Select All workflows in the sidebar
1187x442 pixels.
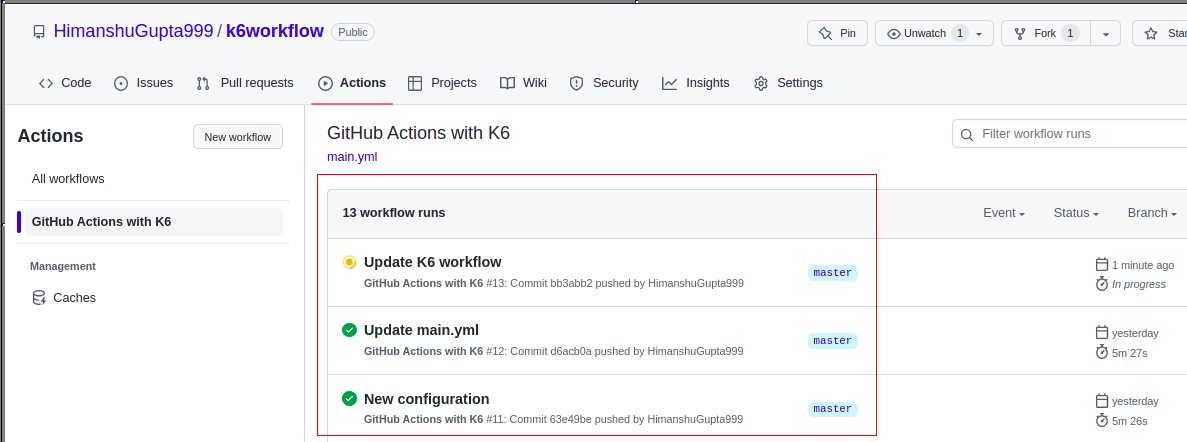[68, 179]
